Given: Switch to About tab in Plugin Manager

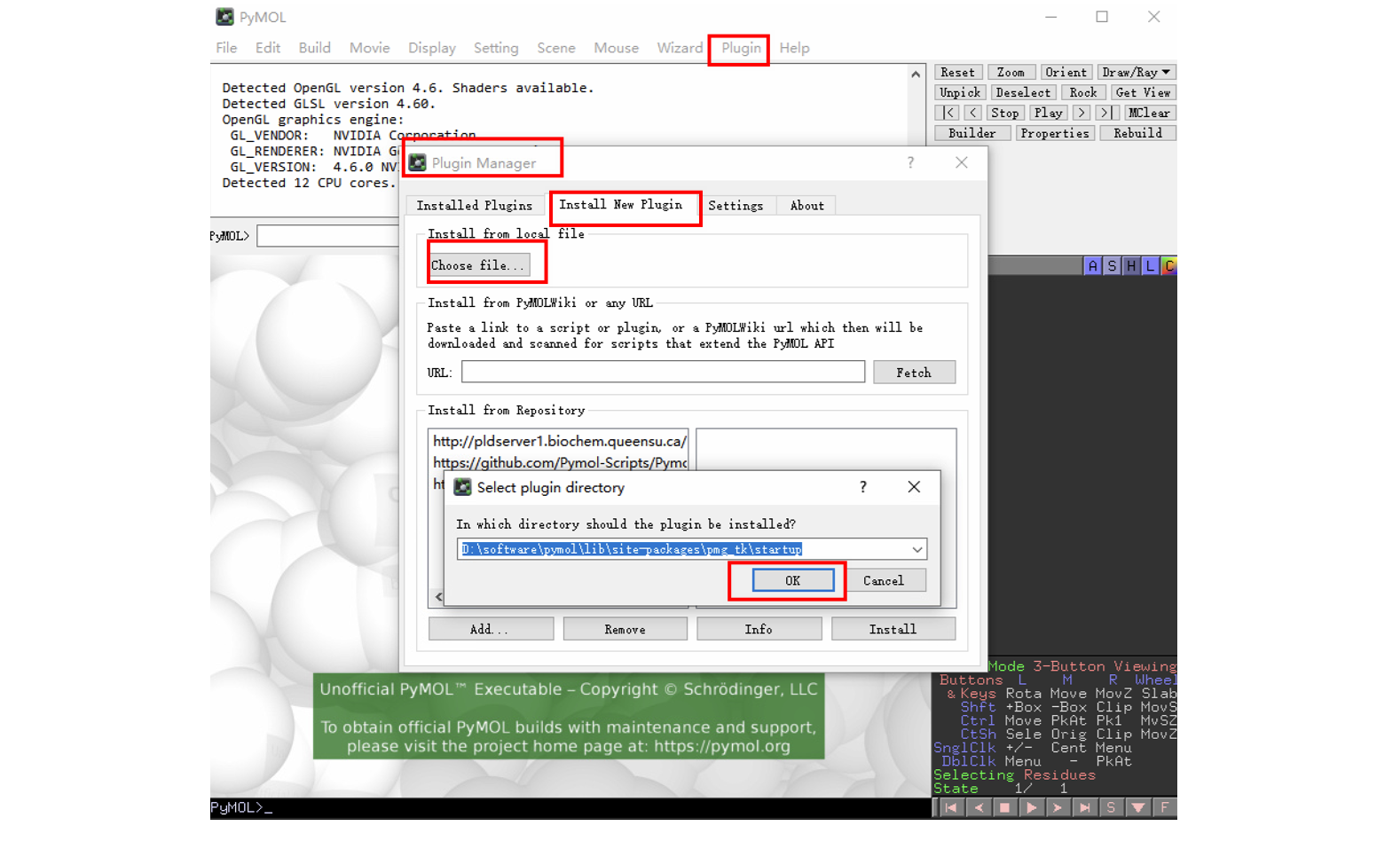Looking at the screenshot, I should 807,205.
